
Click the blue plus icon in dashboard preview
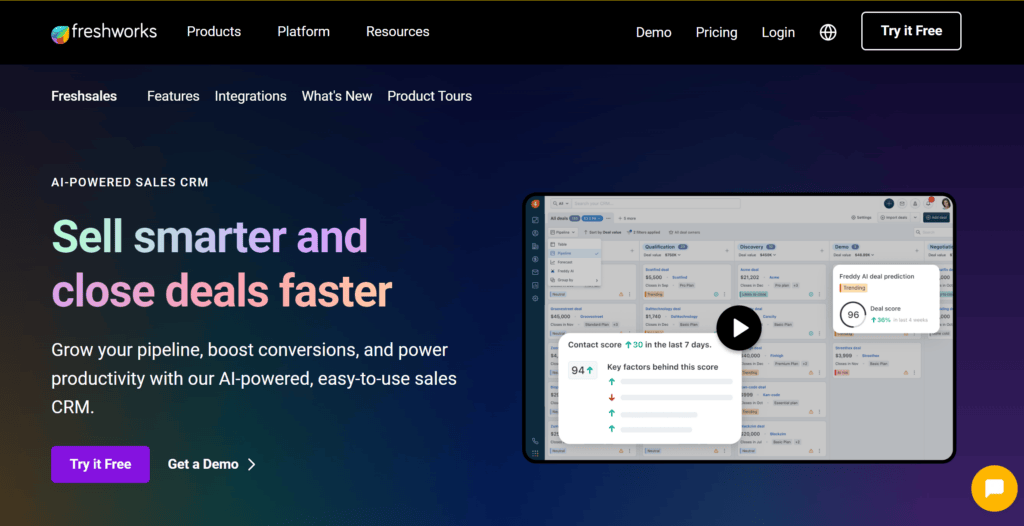click(x=888, y=203)
